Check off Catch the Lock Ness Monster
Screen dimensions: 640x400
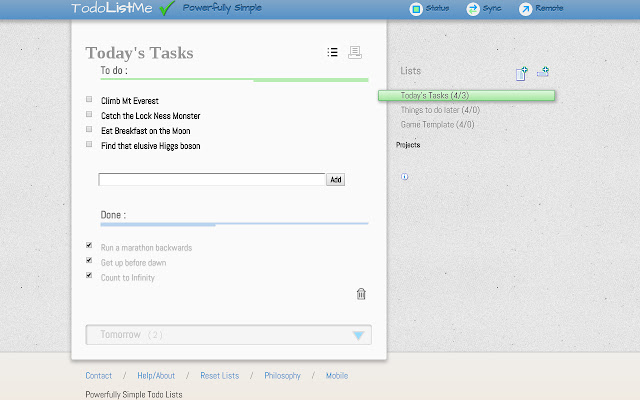click(89, 114)
